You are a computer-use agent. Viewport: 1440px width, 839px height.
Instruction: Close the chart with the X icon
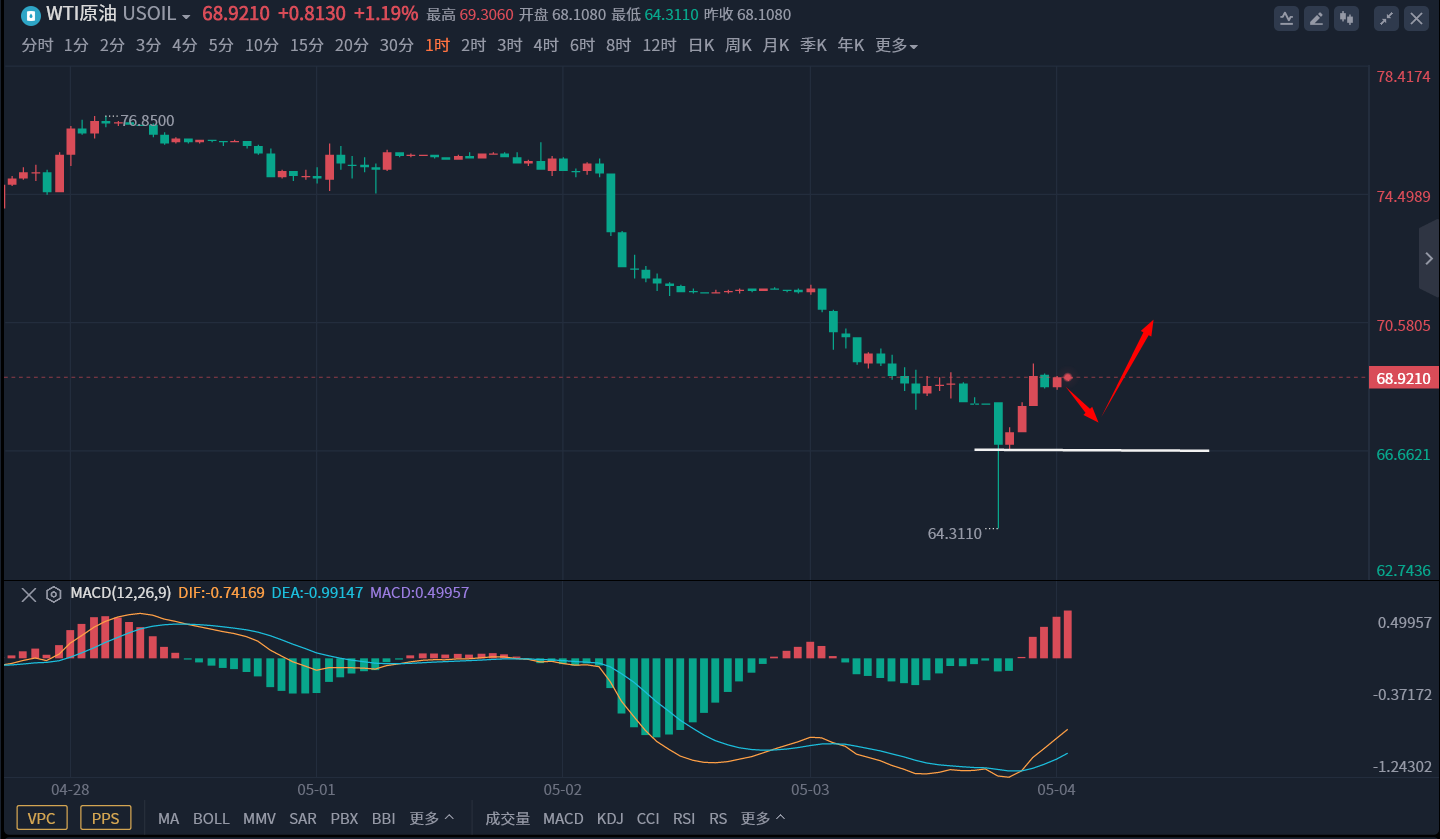(x=1417, y=18)
